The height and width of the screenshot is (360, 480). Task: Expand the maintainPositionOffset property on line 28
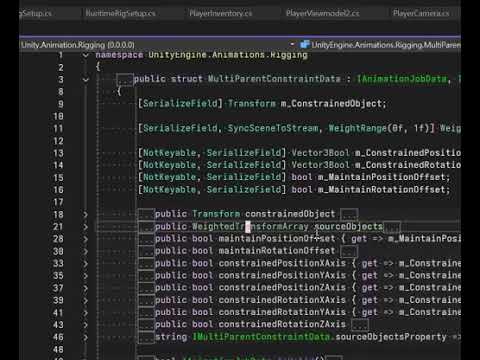pos(85,239)
